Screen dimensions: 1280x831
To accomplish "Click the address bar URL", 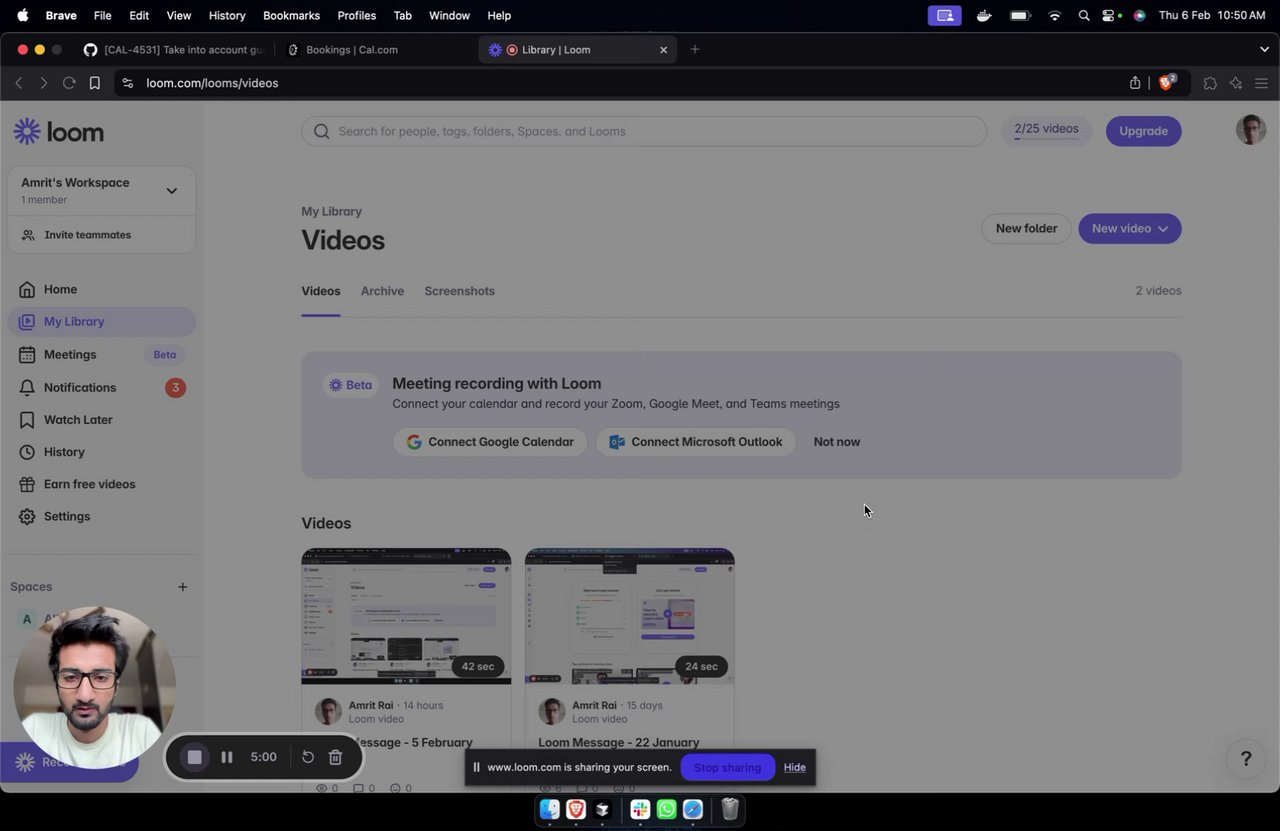I will click(x=212, y=83).
